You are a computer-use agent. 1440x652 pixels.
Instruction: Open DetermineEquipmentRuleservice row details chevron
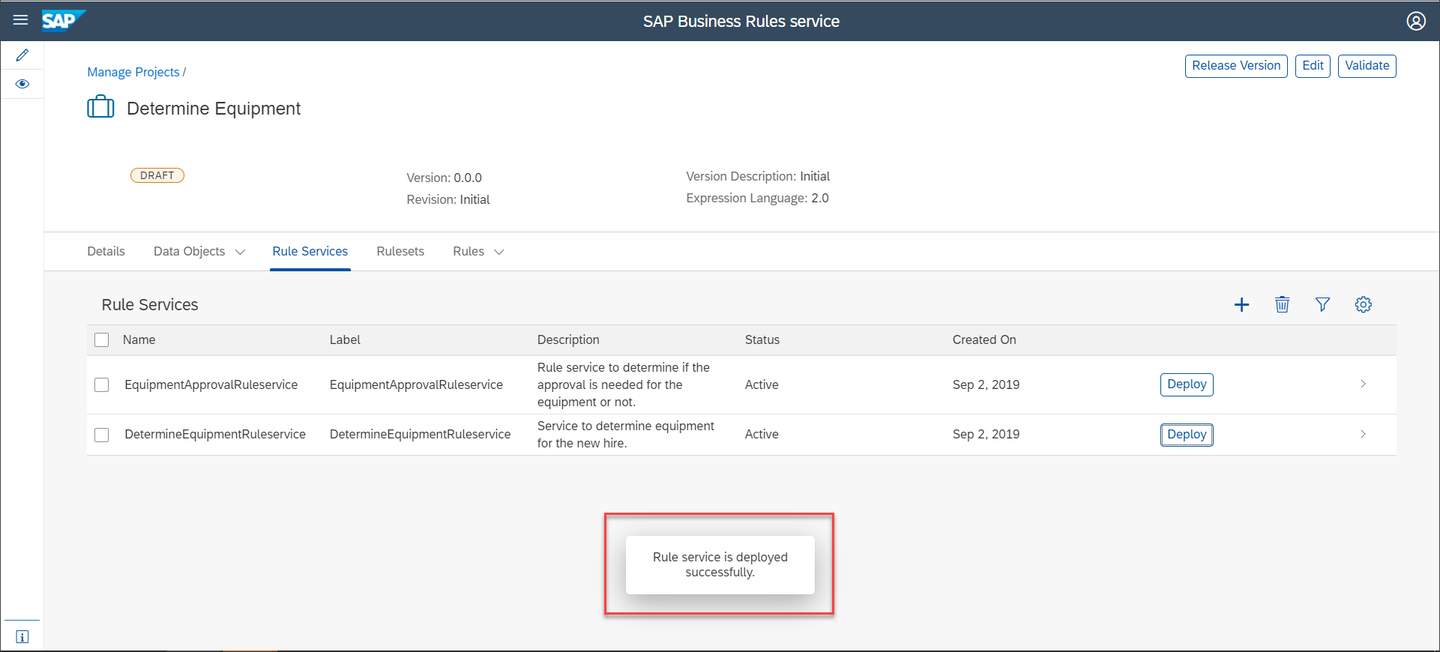click(x=1363, y=434)
